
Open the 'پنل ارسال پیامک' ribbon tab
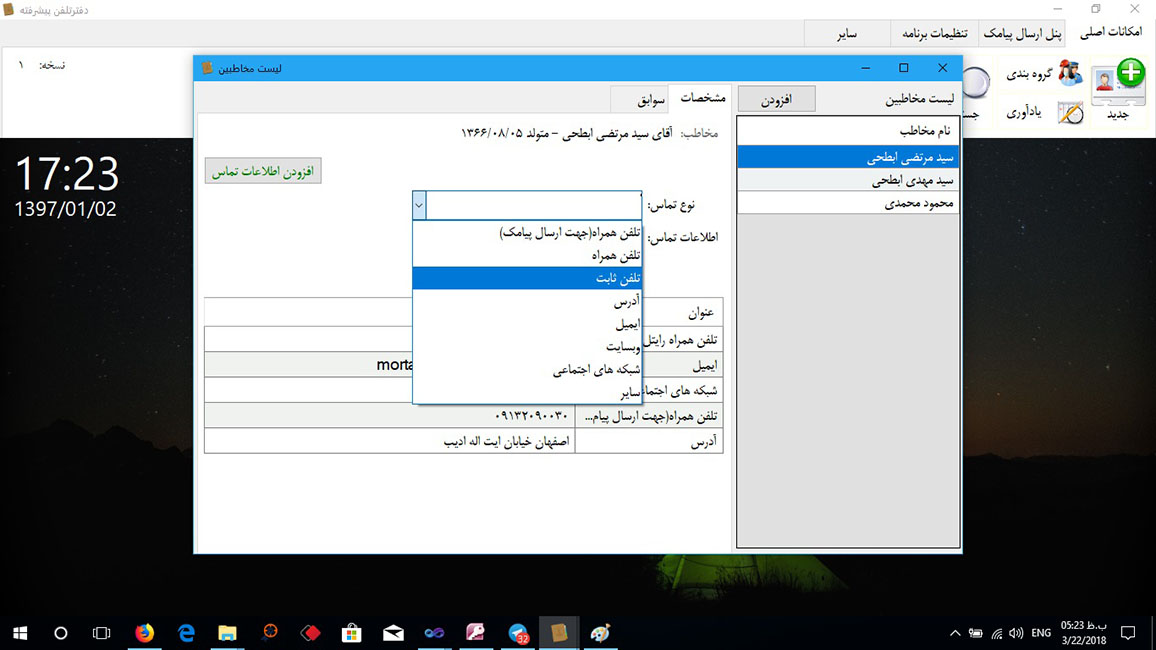tap(1024, 33)
